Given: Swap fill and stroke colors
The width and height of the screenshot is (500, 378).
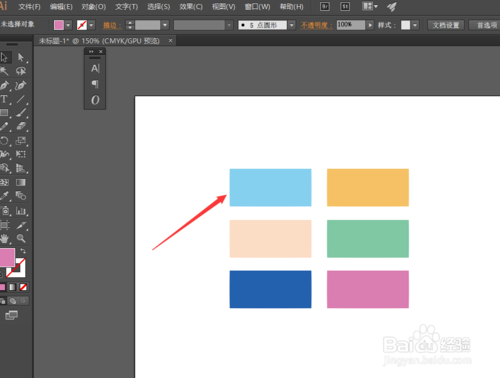Looking at the screenshot, I should [x=23, y=251].
